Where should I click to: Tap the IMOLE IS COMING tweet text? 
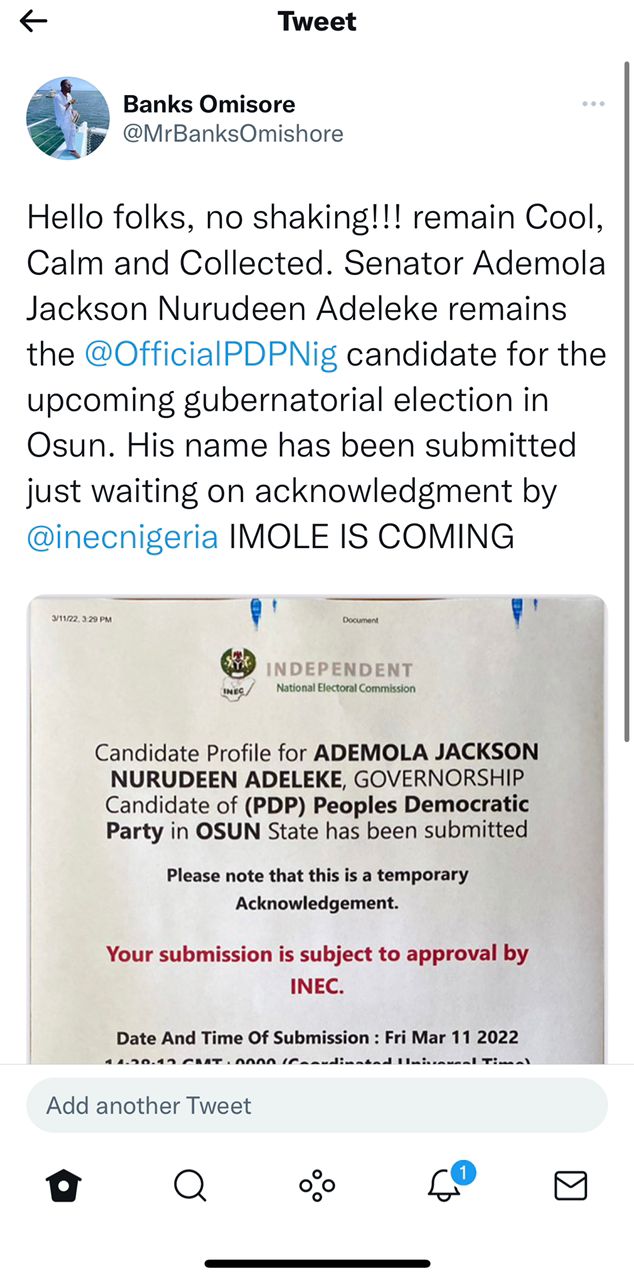tap(371, 537)
